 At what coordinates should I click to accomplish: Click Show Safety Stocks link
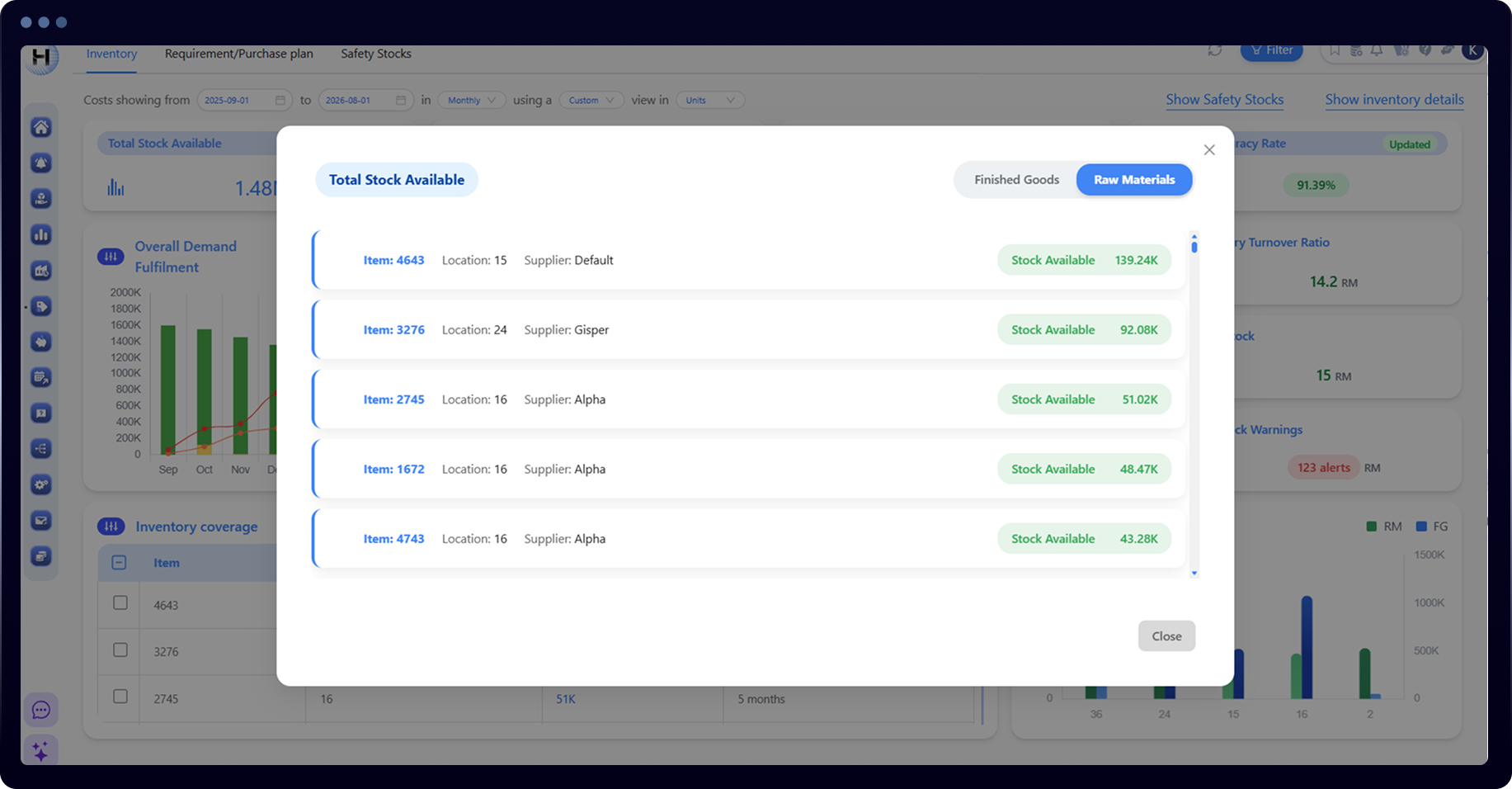[1225, 99]
